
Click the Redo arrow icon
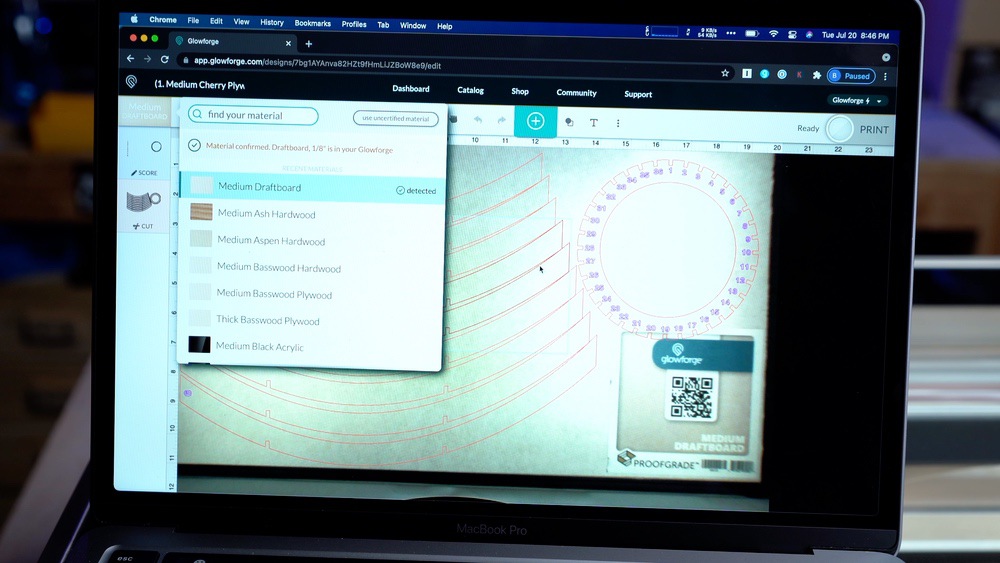(501, 121)
